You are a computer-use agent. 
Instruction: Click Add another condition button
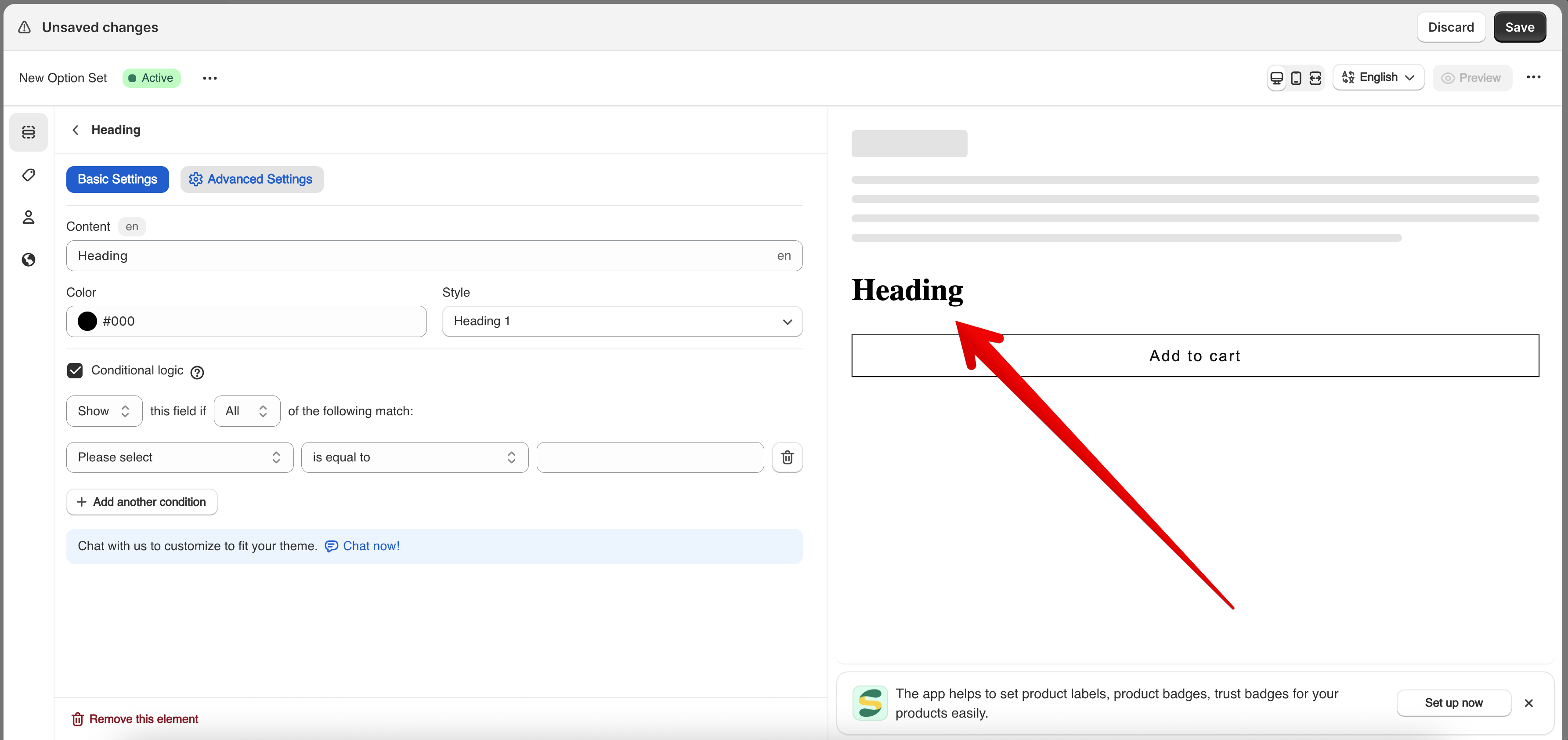point(142,502)
